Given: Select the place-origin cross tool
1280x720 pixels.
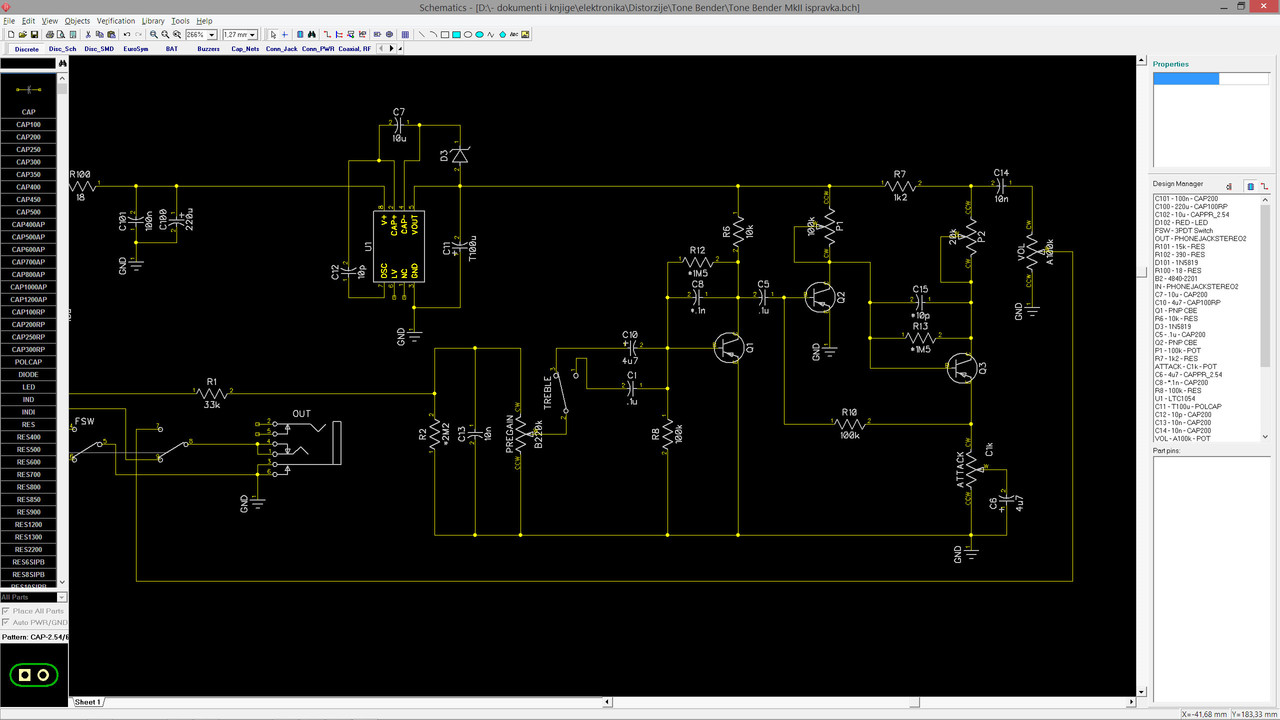Looking at the screenshot, I should [285, 34].
